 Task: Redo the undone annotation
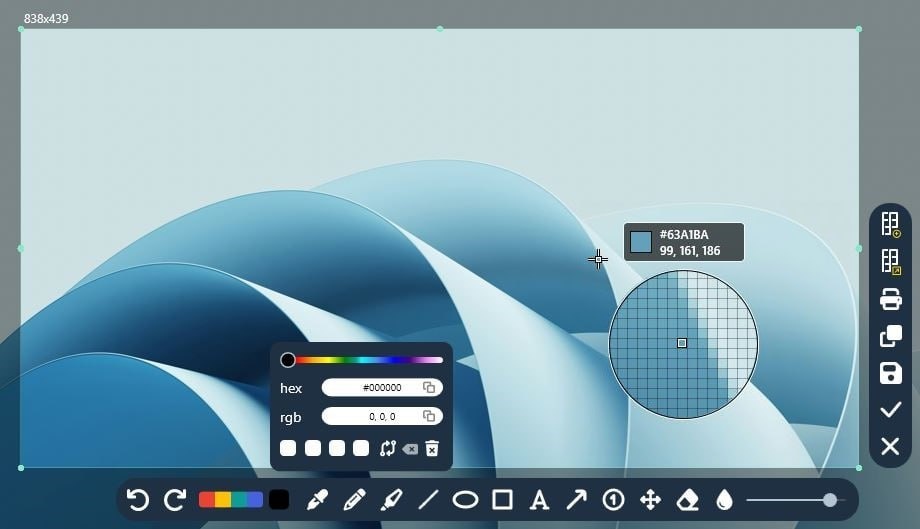[175, 500]
